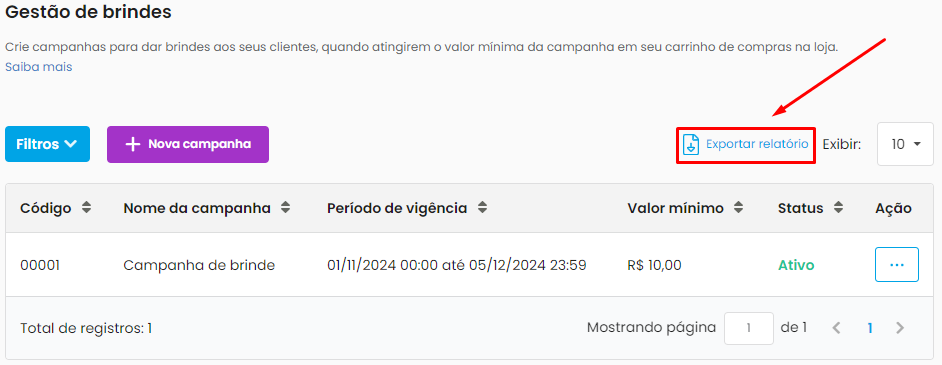The image size is (942, 365).
Task: Sort by Código column arrows
Action: pos(87,208)
